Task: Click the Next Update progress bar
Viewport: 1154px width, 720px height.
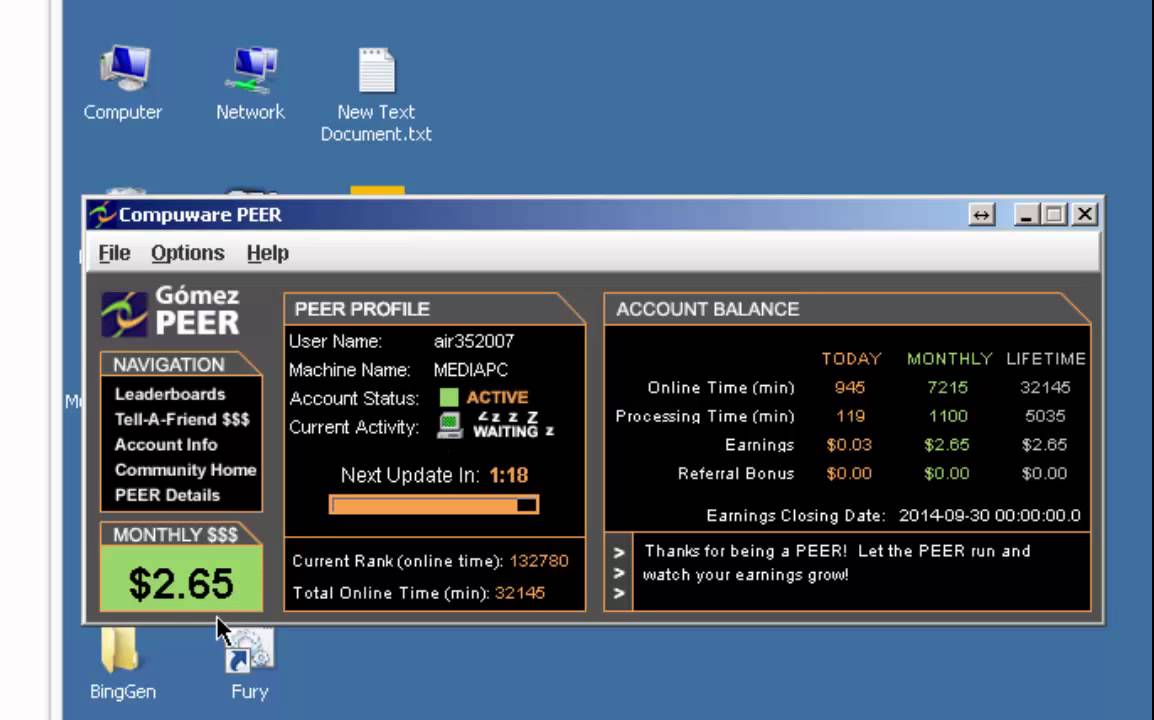Action: (x=433, y=504)
